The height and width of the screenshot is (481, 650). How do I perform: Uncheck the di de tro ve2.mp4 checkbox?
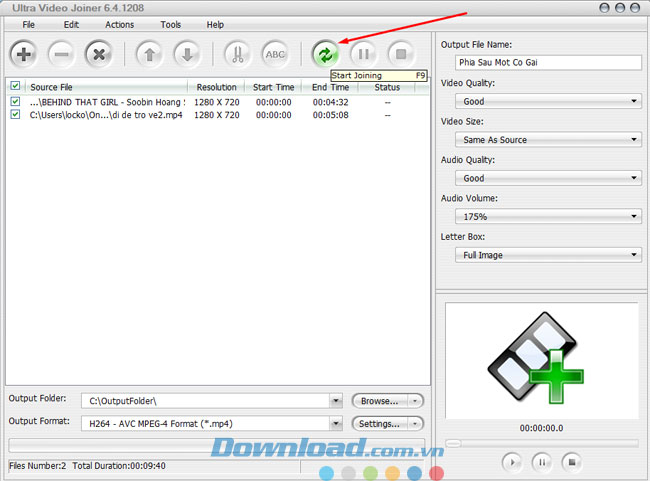pos(15,114)
